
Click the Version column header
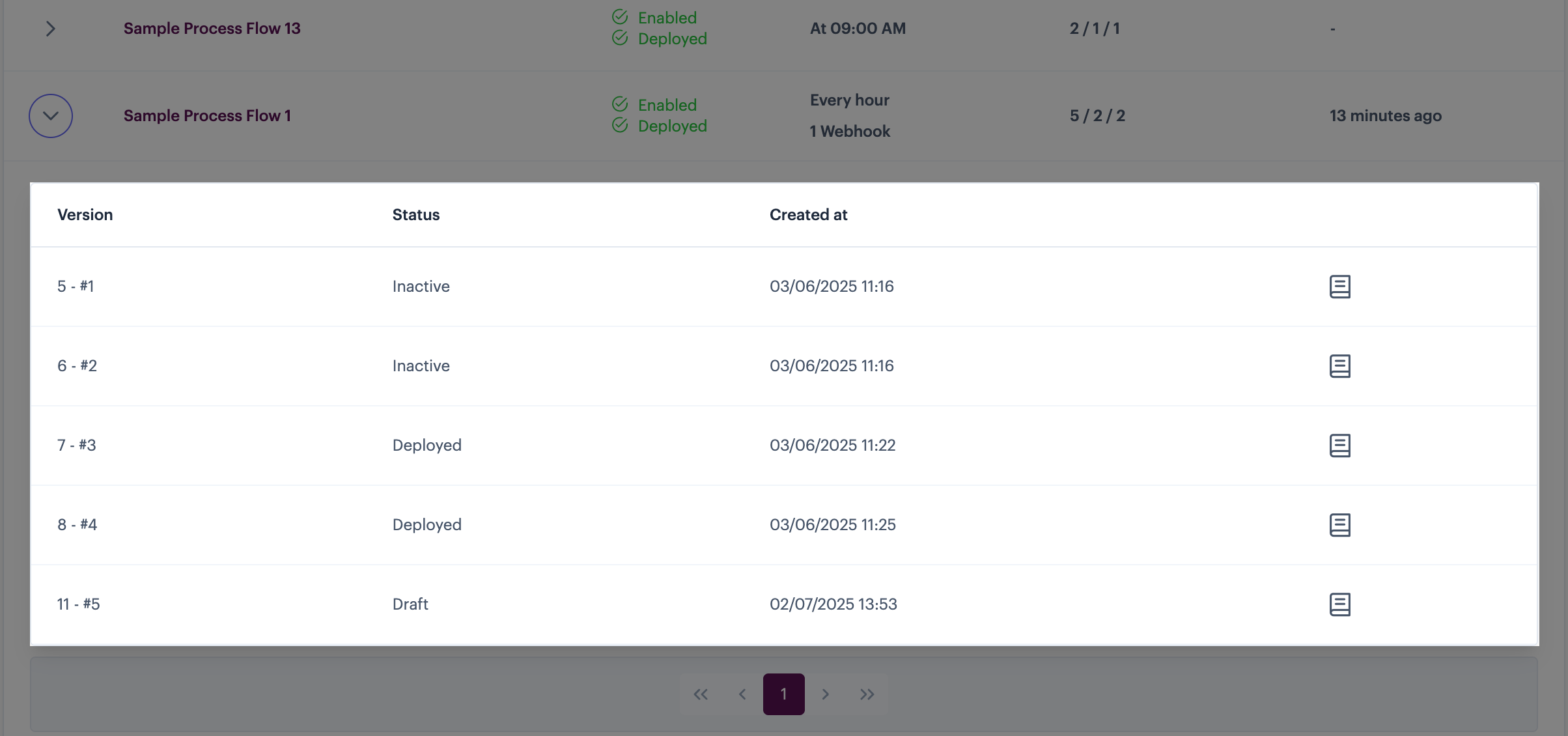[x=85, y=215]
